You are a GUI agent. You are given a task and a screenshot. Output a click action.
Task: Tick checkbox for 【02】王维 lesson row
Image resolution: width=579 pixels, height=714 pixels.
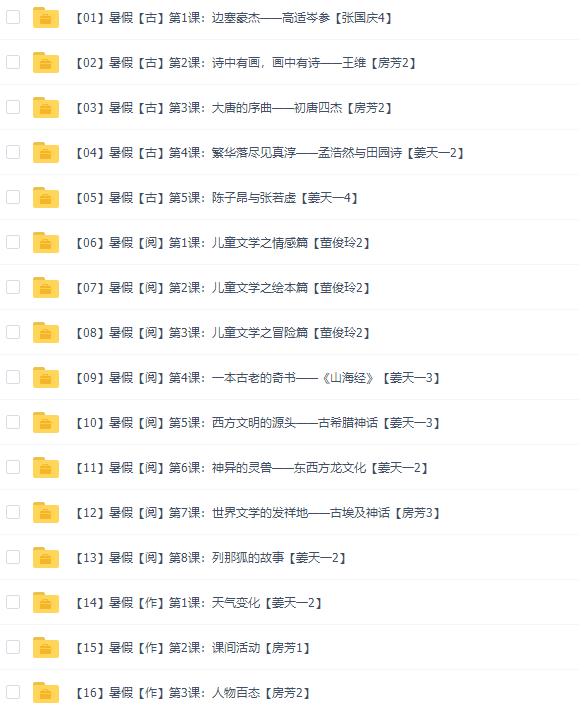13,62
